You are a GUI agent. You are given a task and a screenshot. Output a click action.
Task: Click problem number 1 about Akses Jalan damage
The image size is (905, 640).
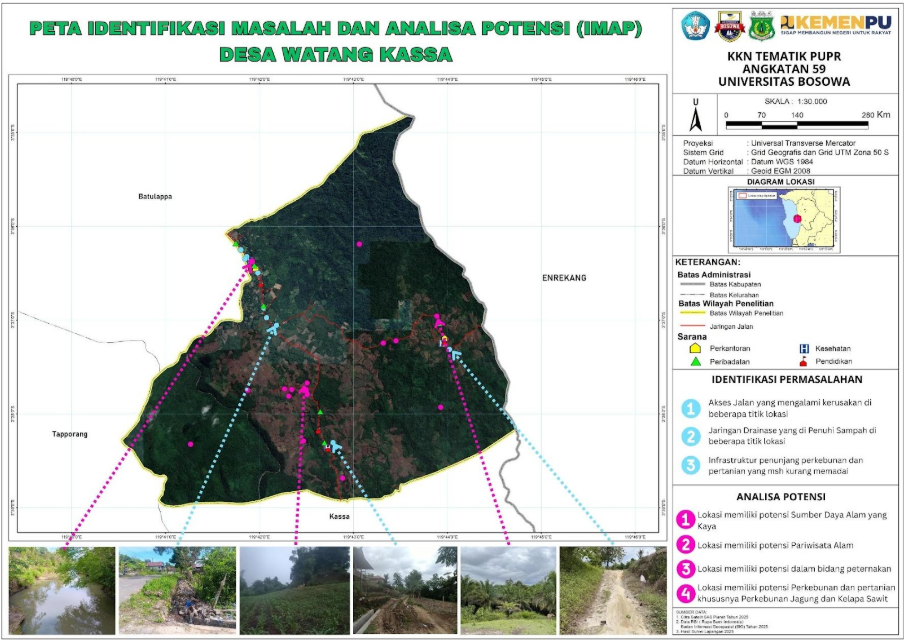pyautogui.click(x=692, y=406)
